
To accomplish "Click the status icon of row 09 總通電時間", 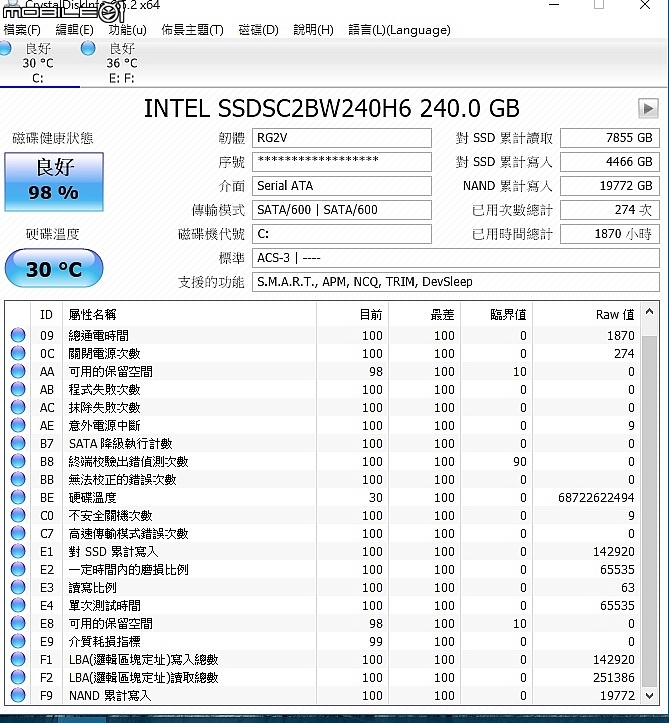I will coord(18,335).
